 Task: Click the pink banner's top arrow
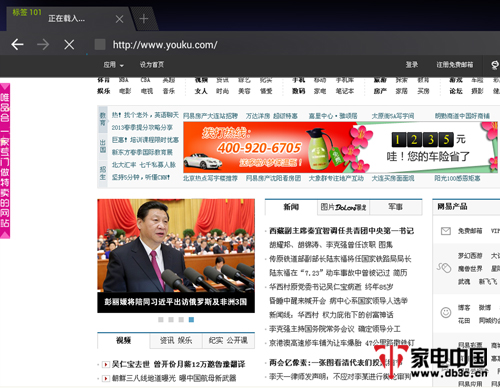coord(5,87)
